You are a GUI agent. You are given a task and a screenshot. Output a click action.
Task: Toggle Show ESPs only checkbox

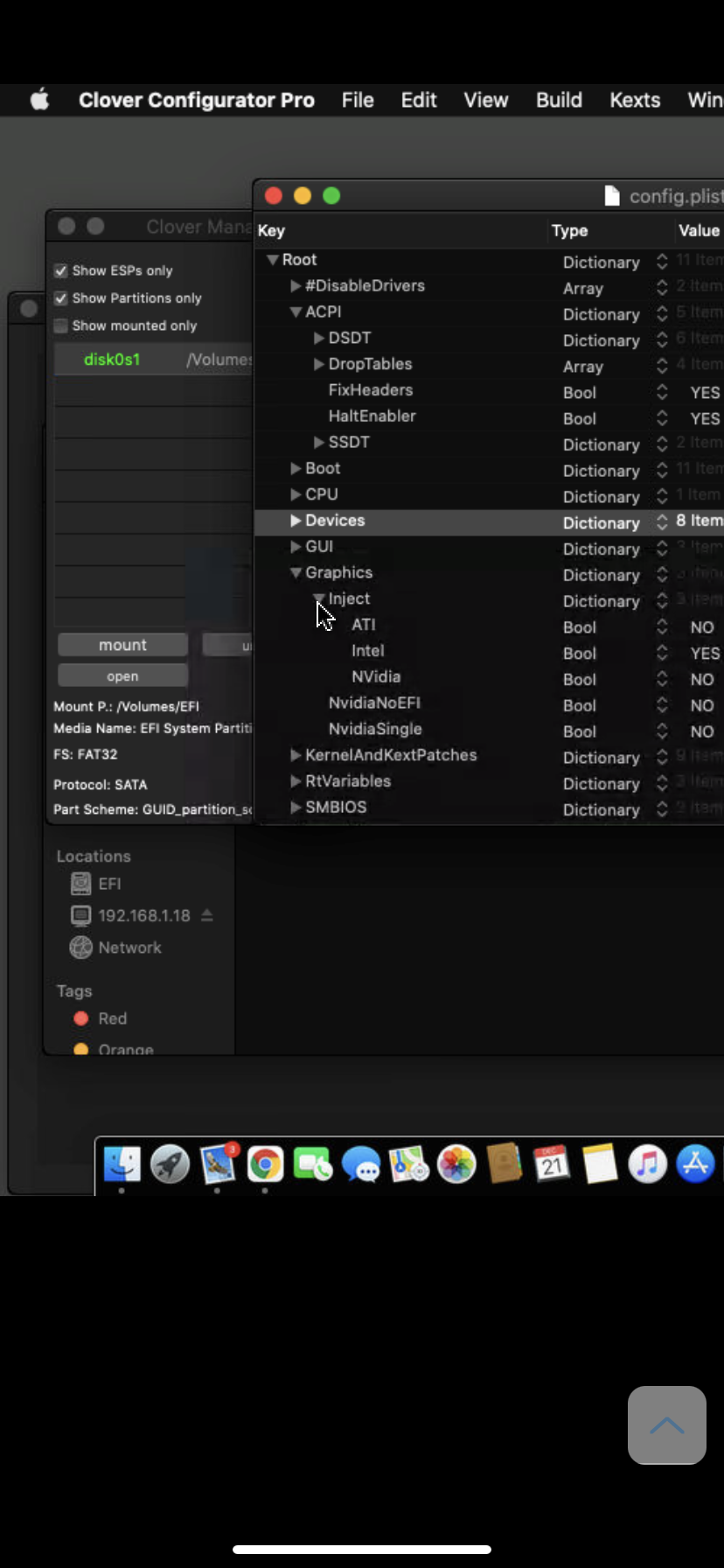(x=60, y=271)
